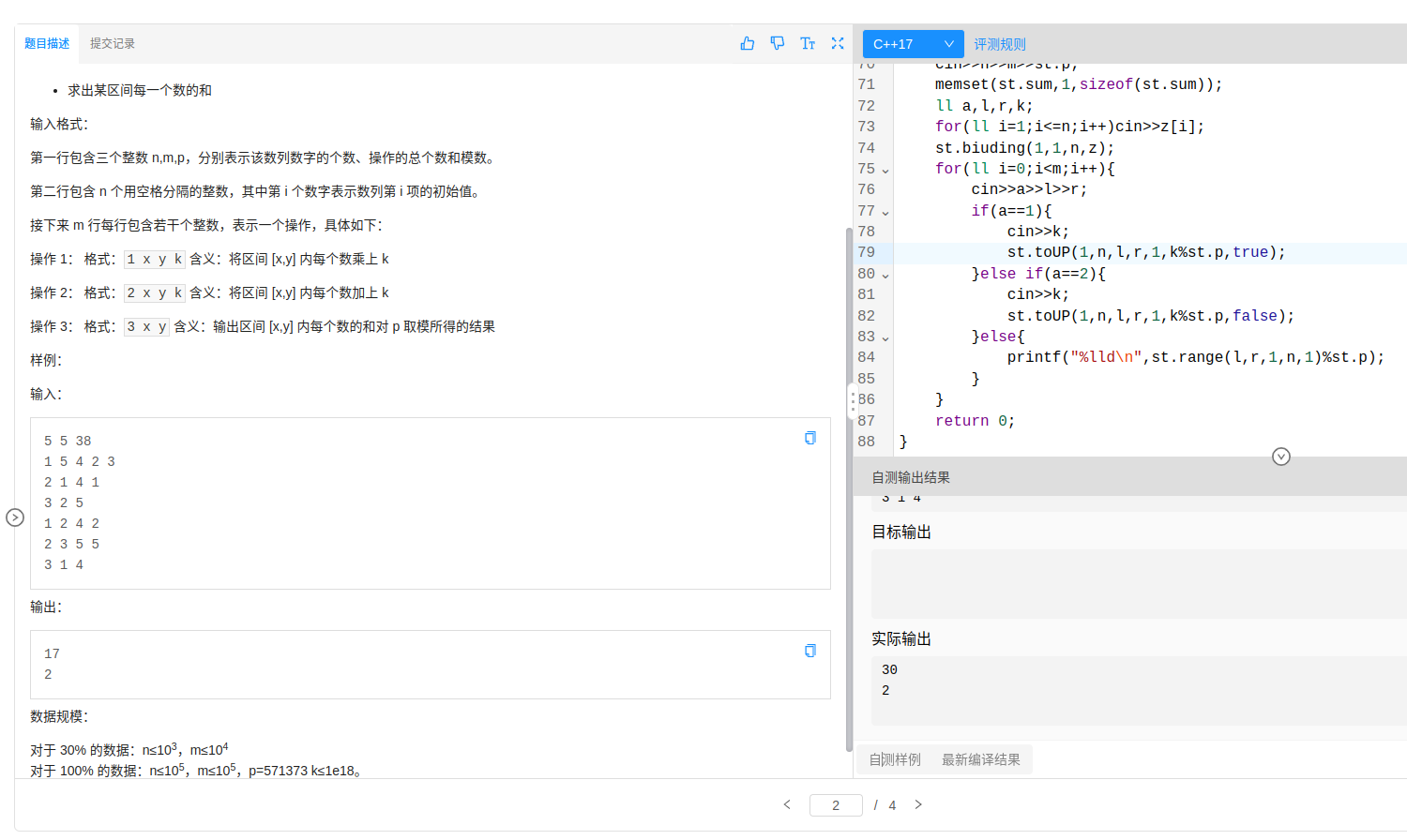Open the C++17 language dropdown
1407x840 pixels.
(913, 44)
